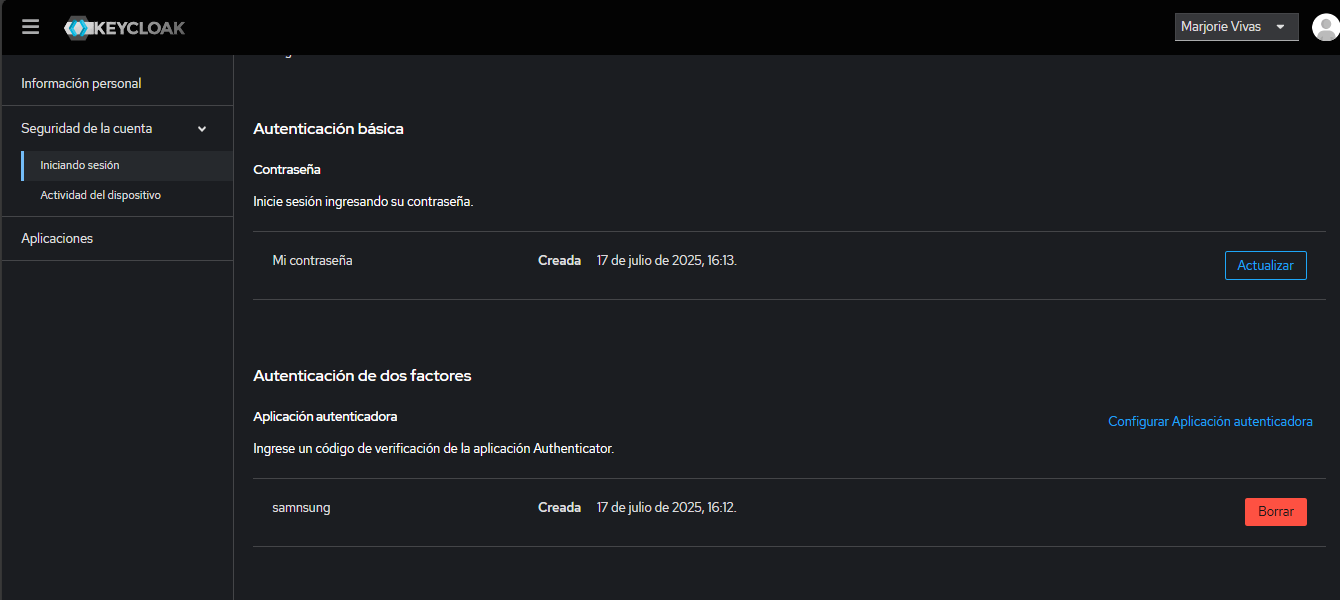Screen dimensions: 1340x600
Task: Toggle the hamburger sidebar menu icon
Action: pos(30,27)
